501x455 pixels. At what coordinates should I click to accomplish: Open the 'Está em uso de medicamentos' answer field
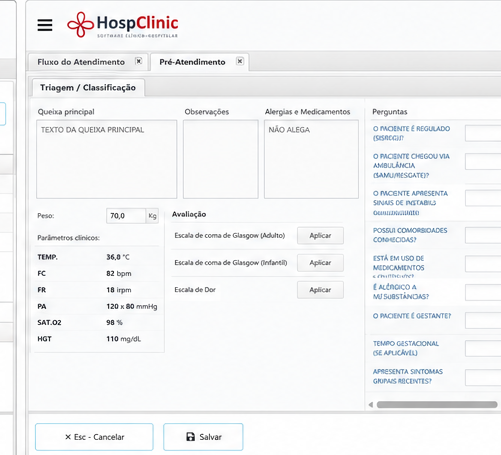coord(483,264)
